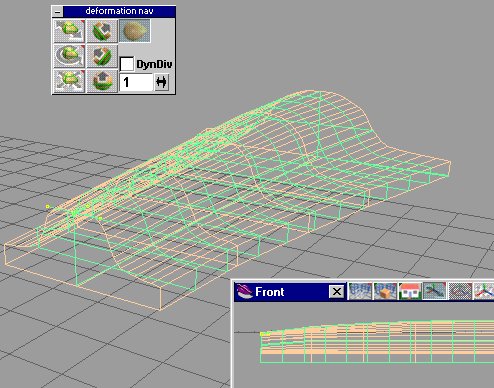Viewport: 494px width, 388px height.
Task: Enable the DynDiv checkbox
Action: click(x=127, y=64)
